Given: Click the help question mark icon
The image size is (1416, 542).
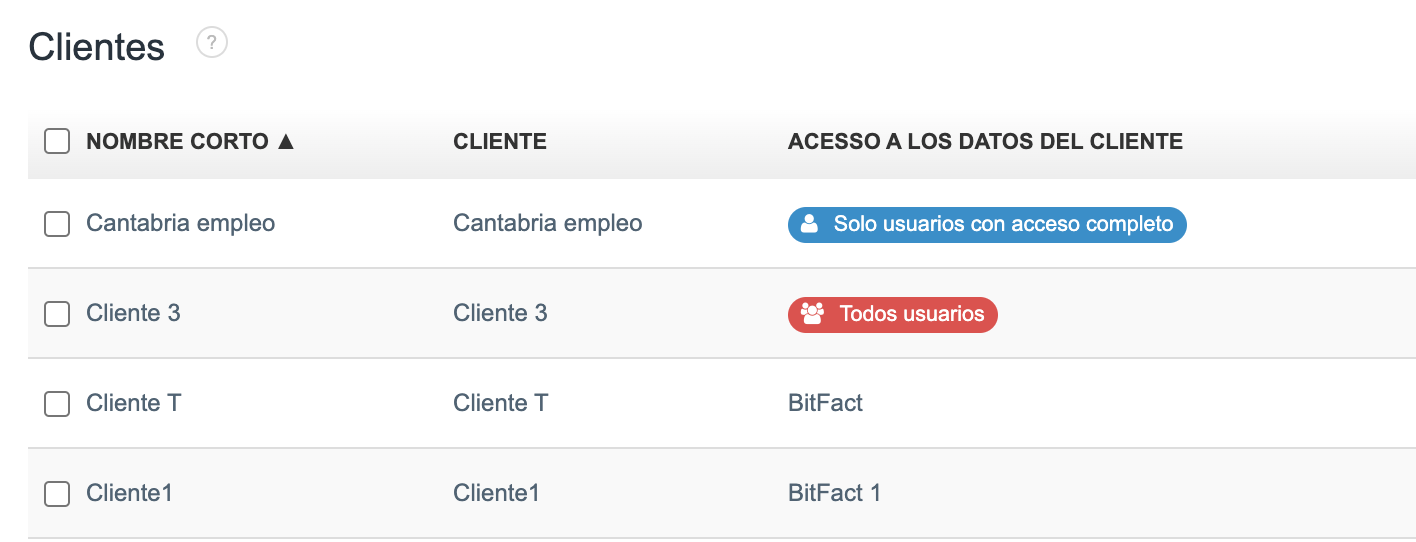Looking at the screenshot, I should point(212,43).
